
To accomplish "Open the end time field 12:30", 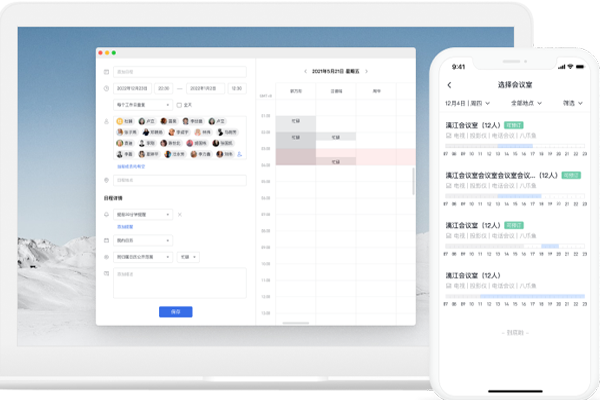I will coord(237,88).
